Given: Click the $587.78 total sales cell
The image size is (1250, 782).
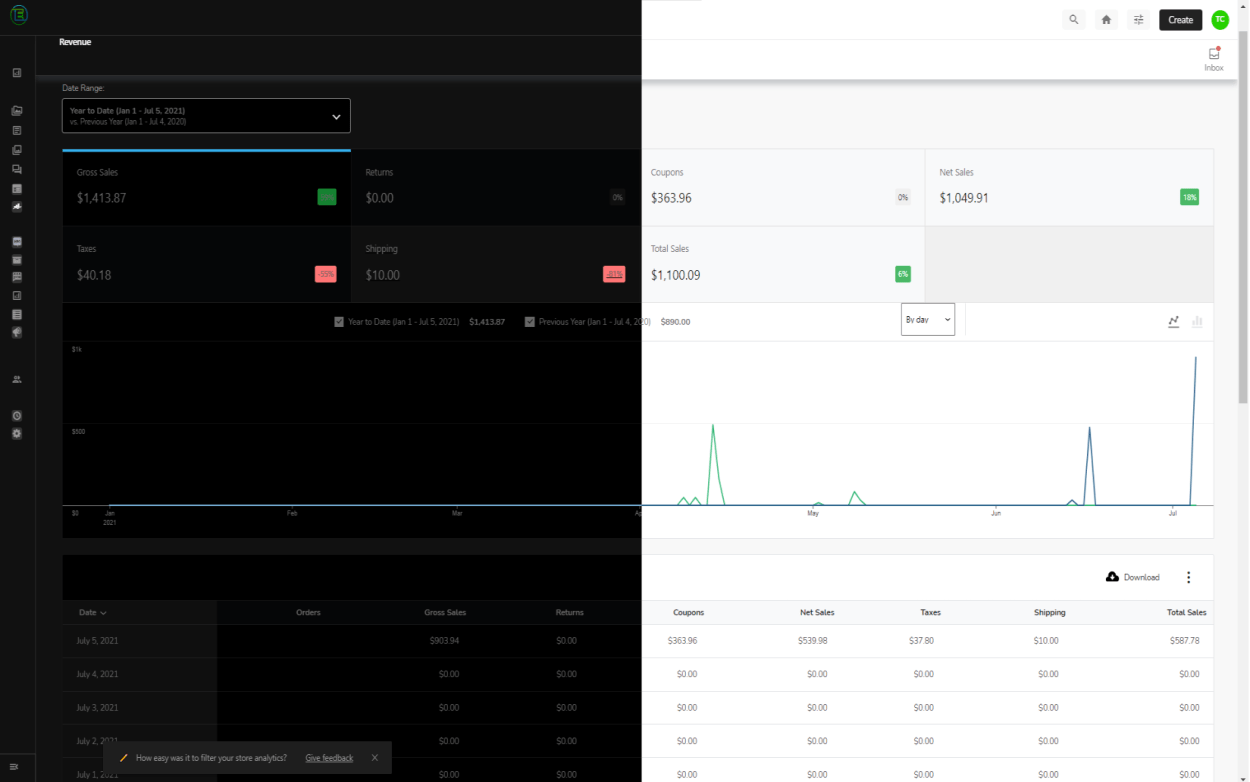Looking at the screenshot, I should tap(1184, 640).
